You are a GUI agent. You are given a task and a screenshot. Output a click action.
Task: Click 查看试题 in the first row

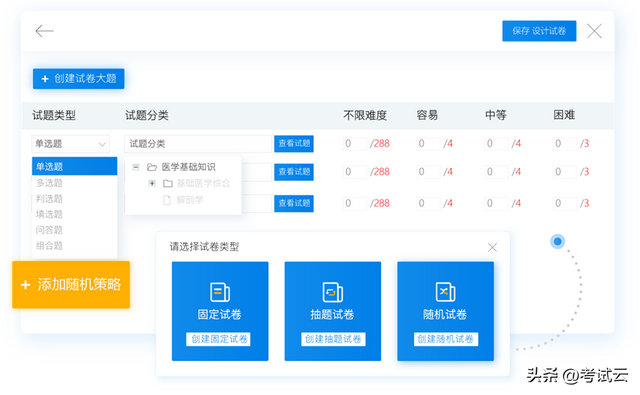[294, 144]
